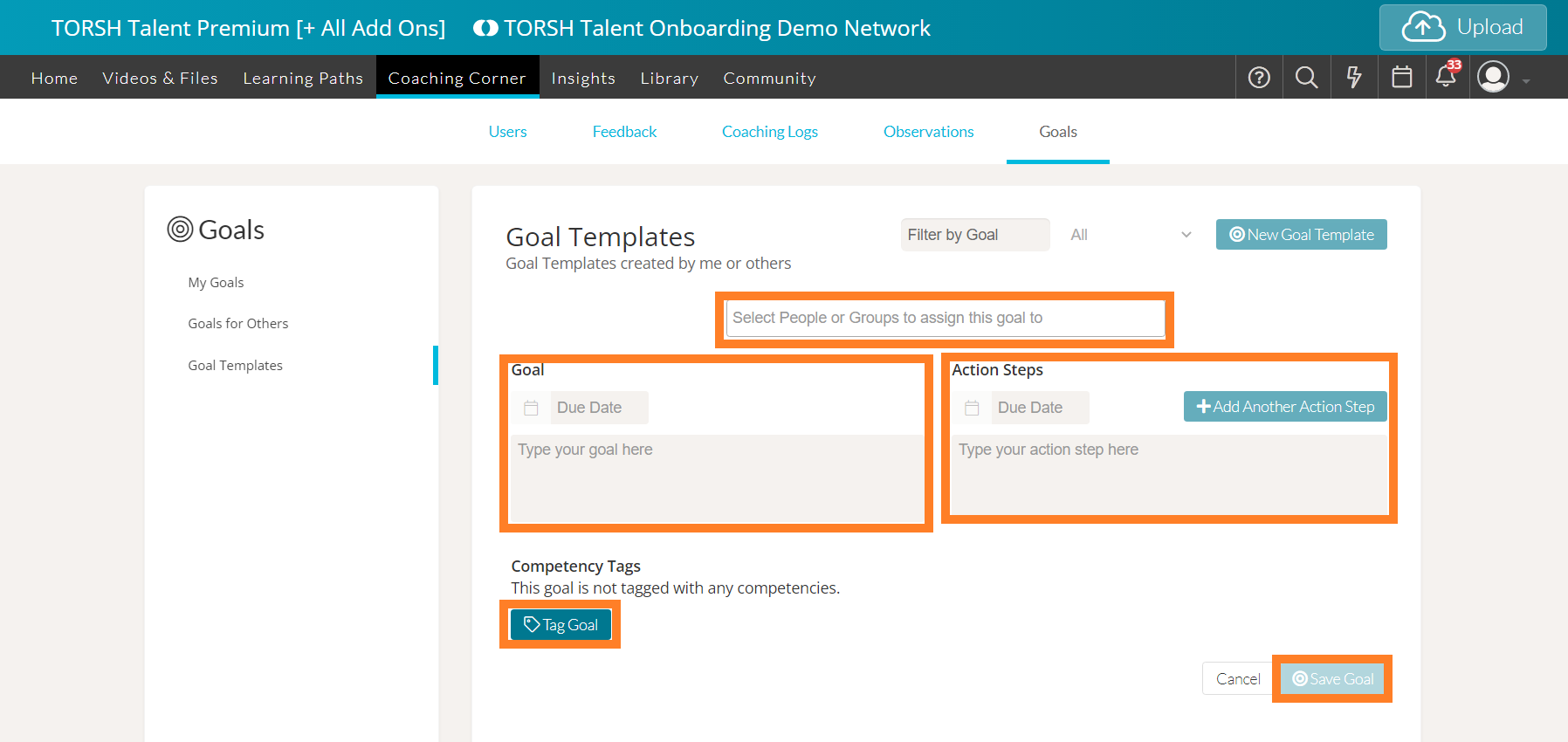This screenshot has width=1568, height=742.
Task: Click Add Another Action Step
Action: pos(1284,407)
